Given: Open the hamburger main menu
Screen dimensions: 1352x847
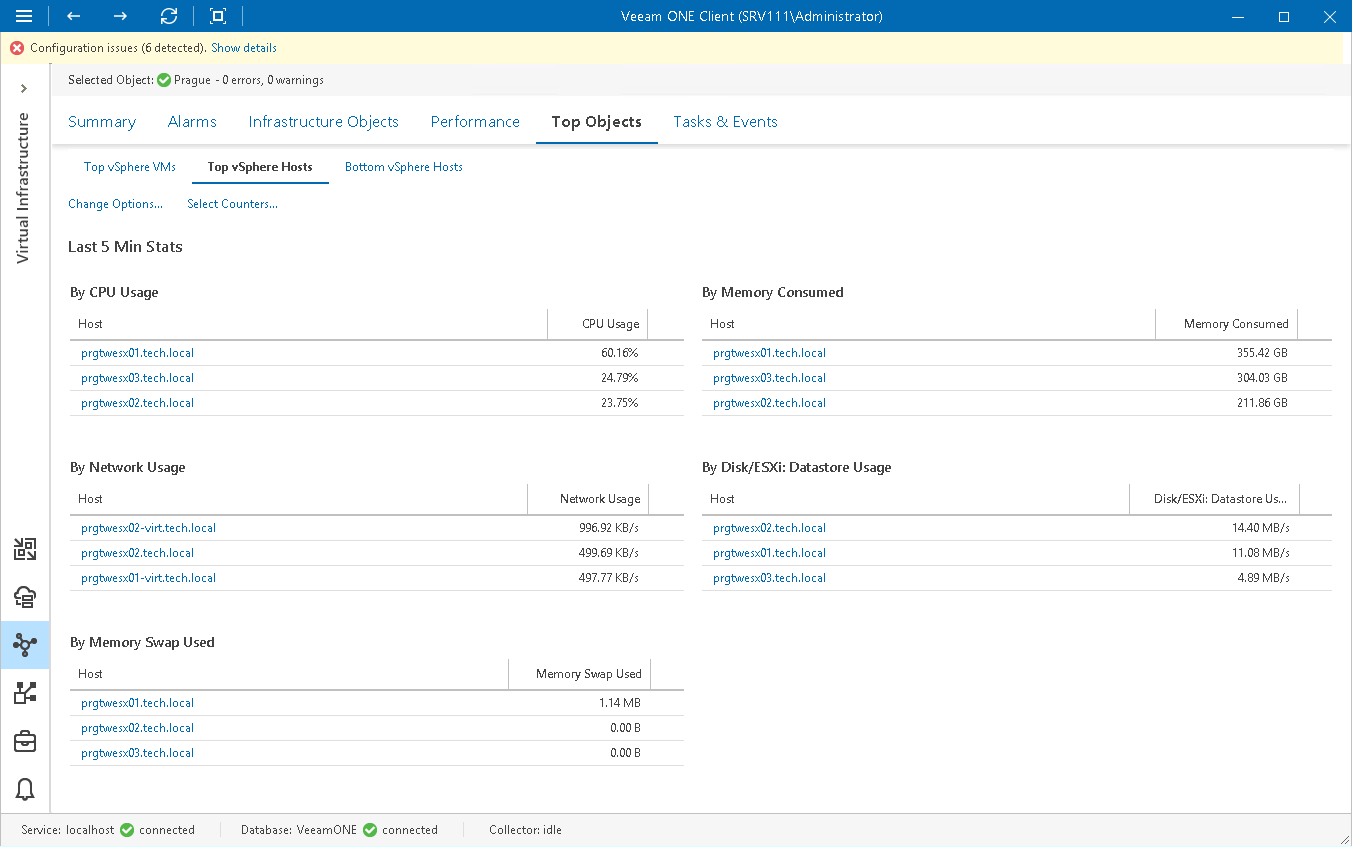Looking at the screenshot, I should coord(24,16).
